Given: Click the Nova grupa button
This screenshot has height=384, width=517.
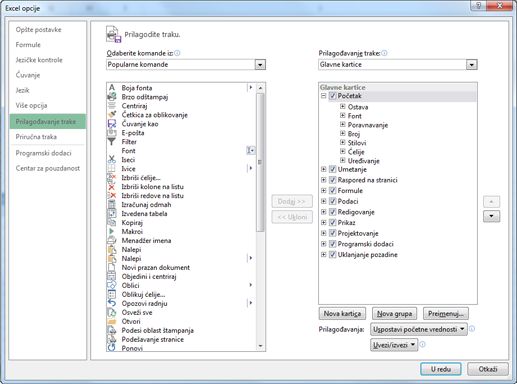Looking at the screenshot, I should (x=394, y=313).
